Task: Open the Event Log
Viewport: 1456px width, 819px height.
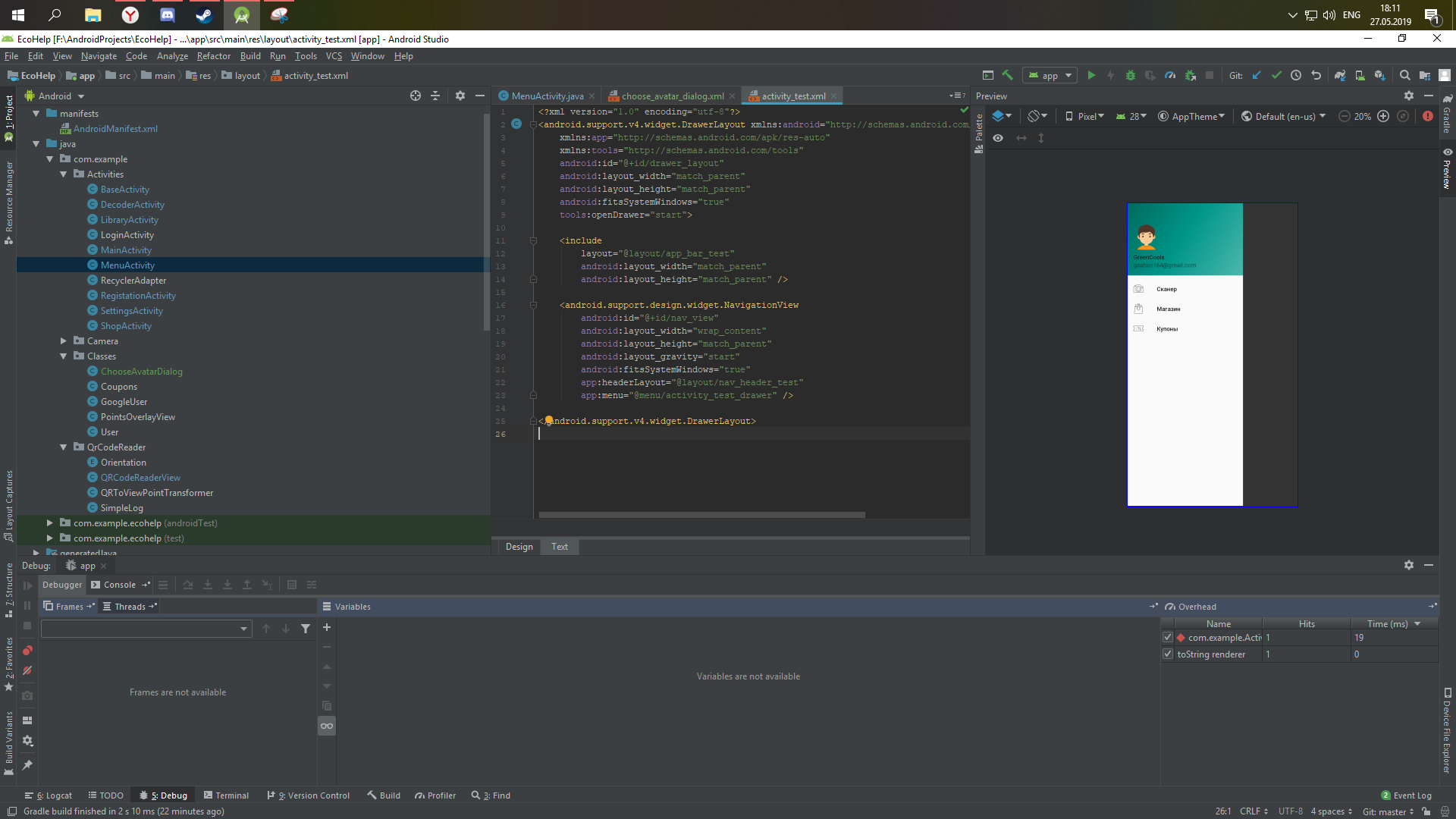Action: pos(1407,795)
